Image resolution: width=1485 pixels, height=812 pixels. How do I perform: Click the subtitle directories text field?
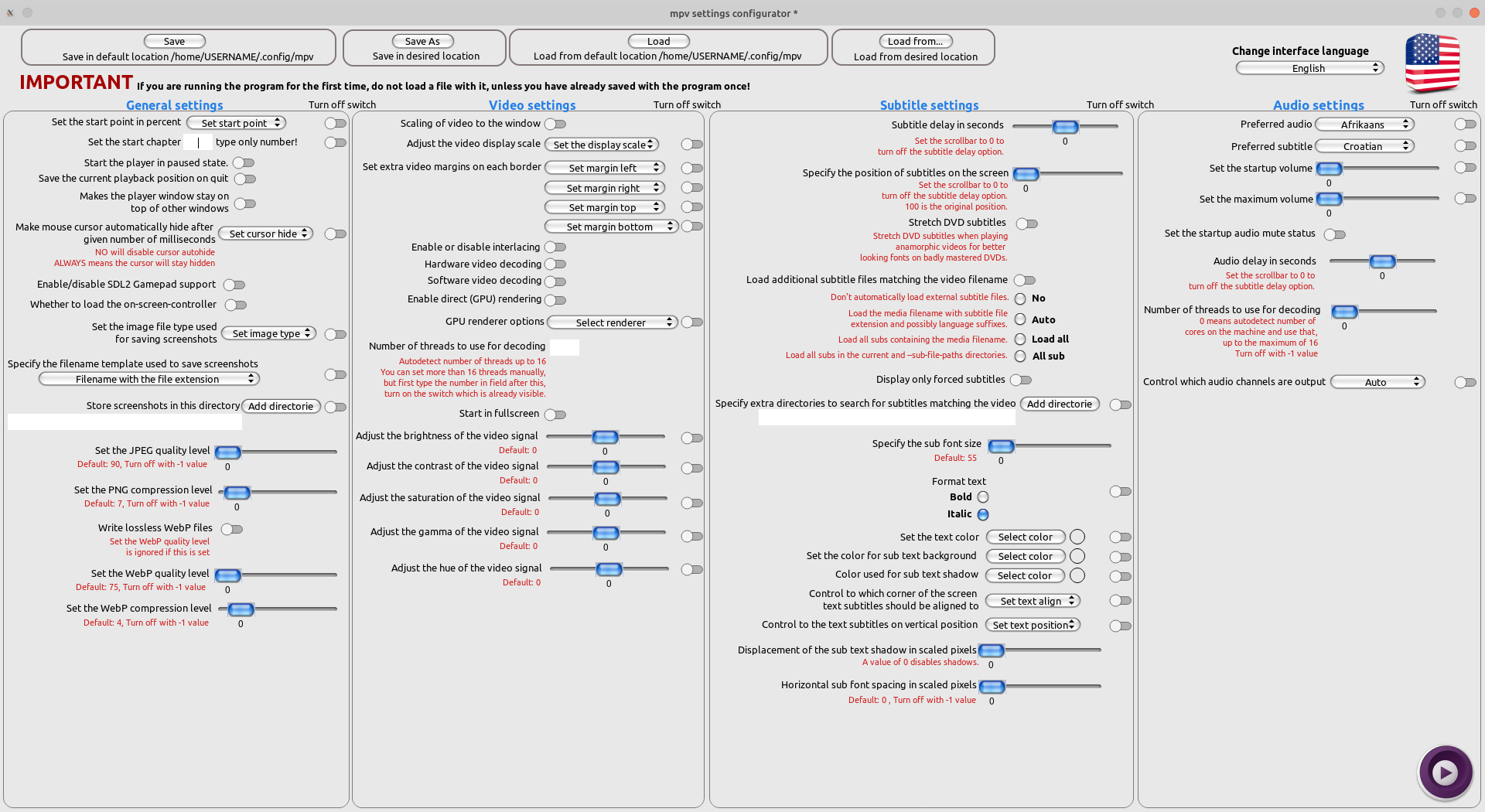pos(887,418)
